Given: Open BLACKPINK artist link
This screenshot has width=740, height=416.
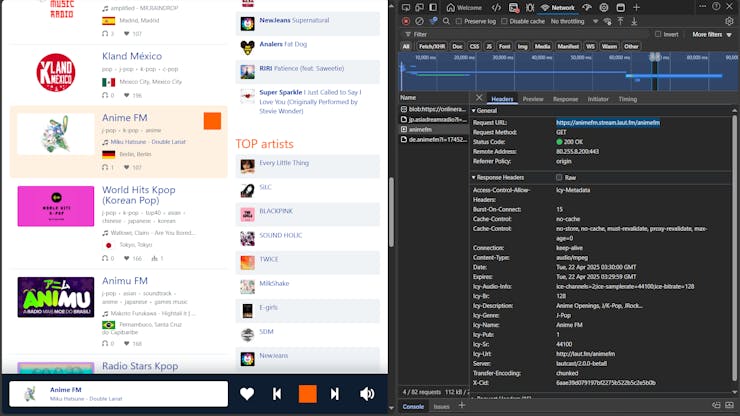Looking at the screenshot, I should [x=276, y=211].
